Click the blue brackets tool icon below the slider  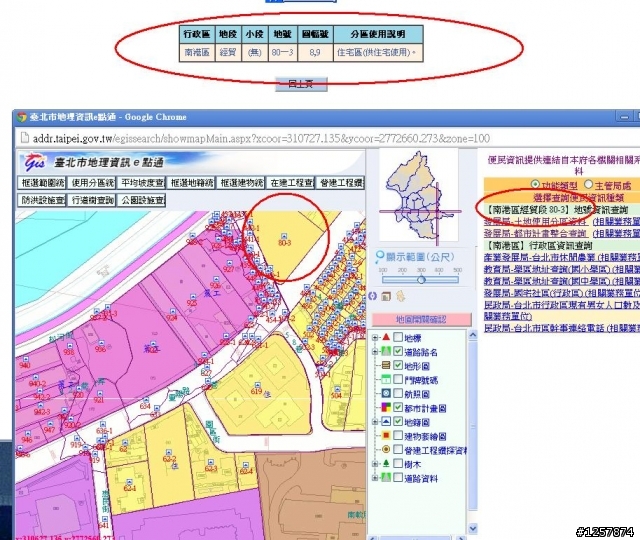pyautogui.click(x=372, y=296)
